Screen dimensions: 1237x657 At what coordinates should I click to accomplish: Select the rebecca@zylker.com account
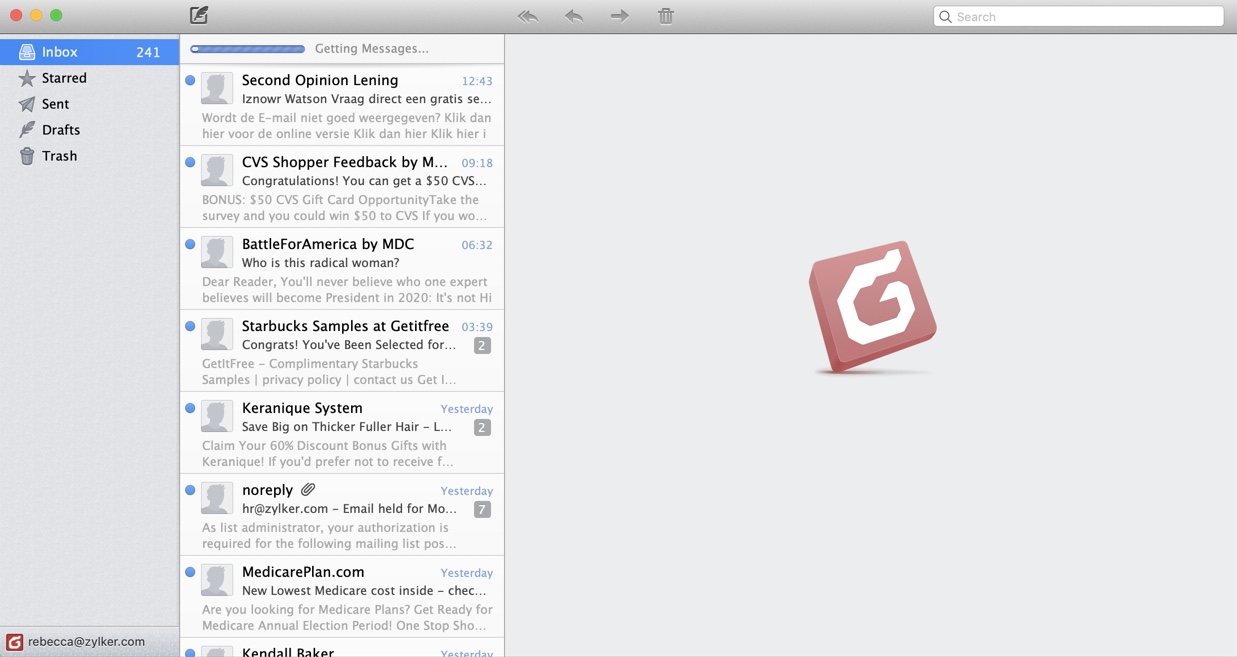coord(86,642)
